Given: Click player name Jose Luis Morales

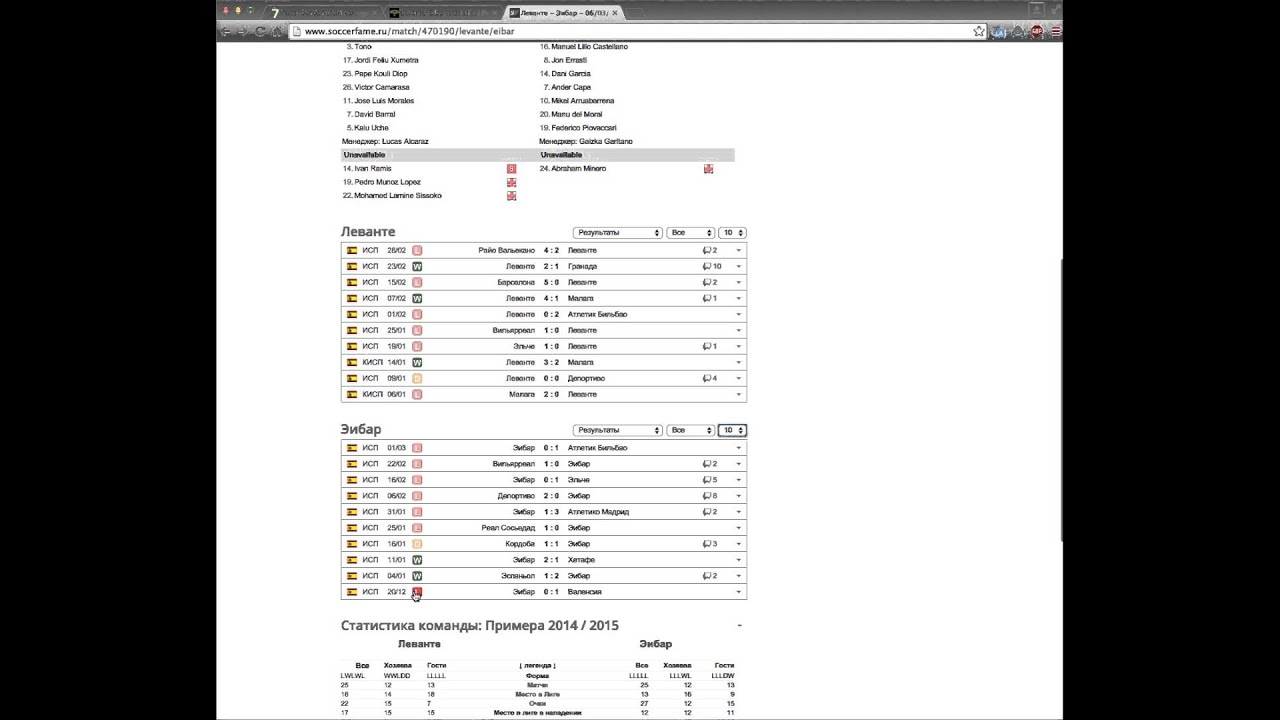Looking at the screenshot, I should pyautogui.click(x=384, y=101).
